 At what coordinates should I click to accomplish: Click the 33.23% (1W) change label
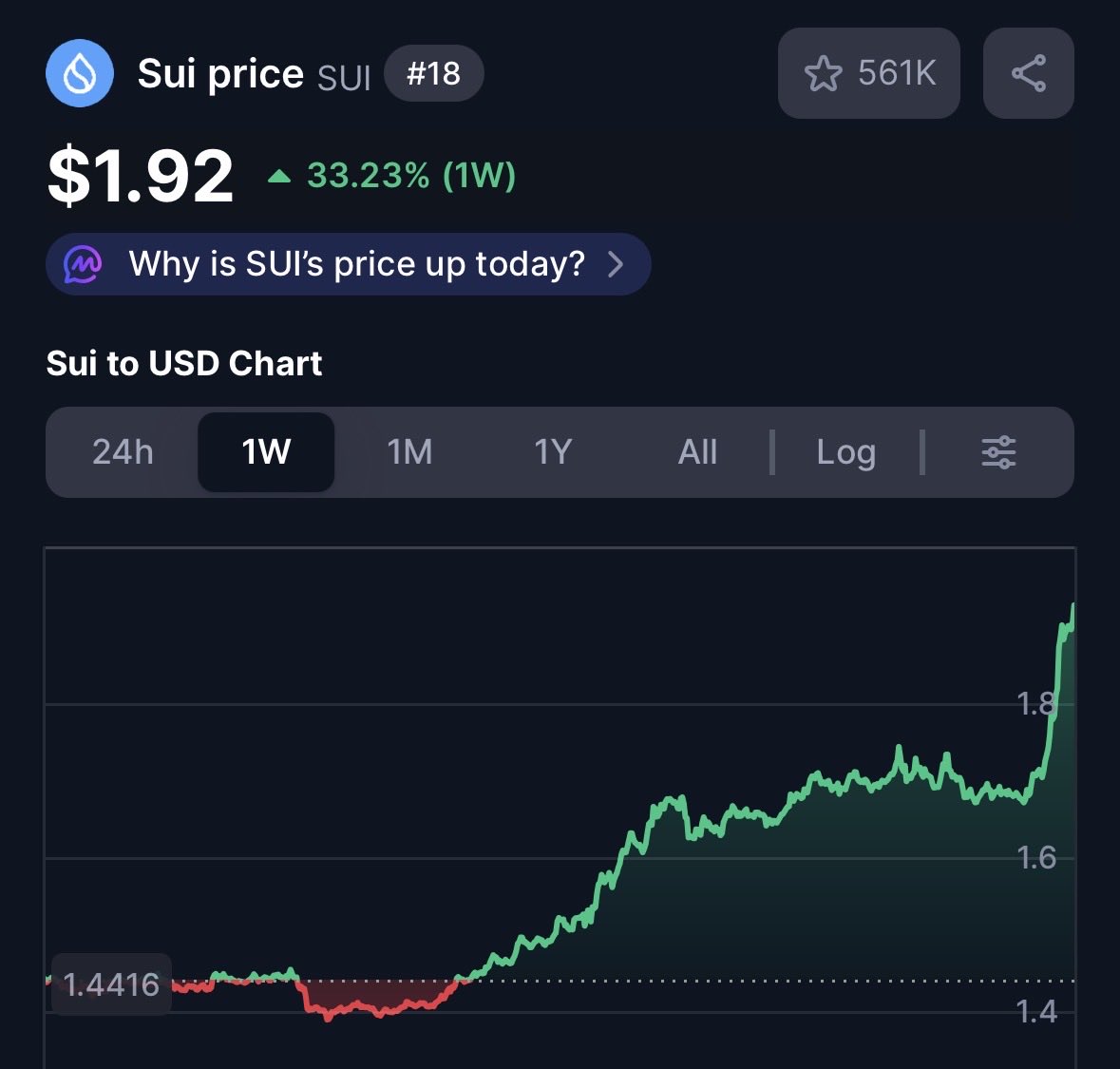pos(410,176)
